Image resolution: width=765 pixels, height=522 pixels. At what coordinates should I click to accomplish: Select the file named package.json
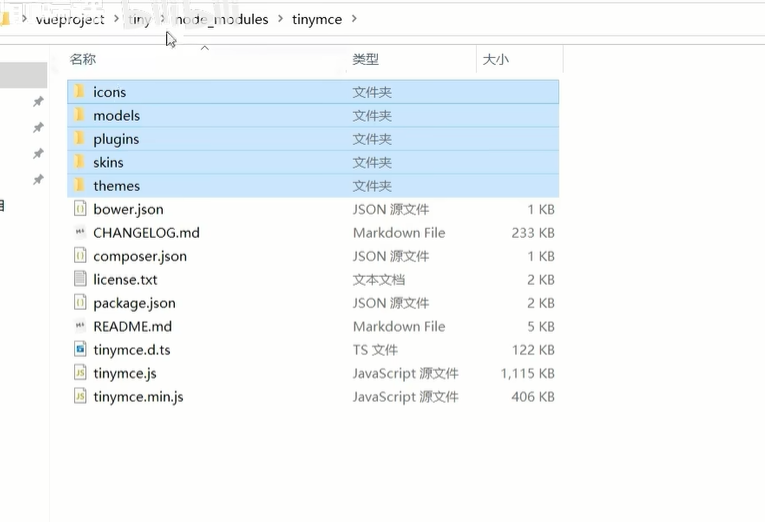tap(134, 303)
